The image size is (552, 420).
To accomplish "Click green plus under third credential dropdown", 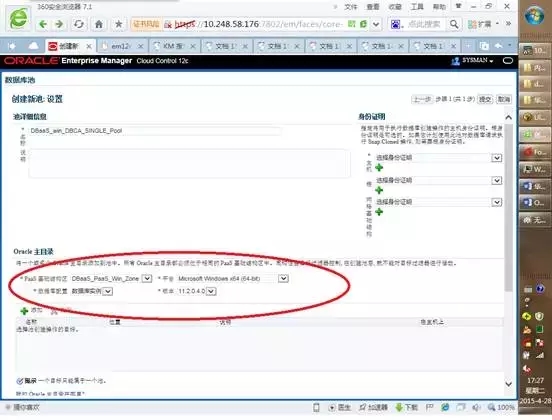I will 379,212.
